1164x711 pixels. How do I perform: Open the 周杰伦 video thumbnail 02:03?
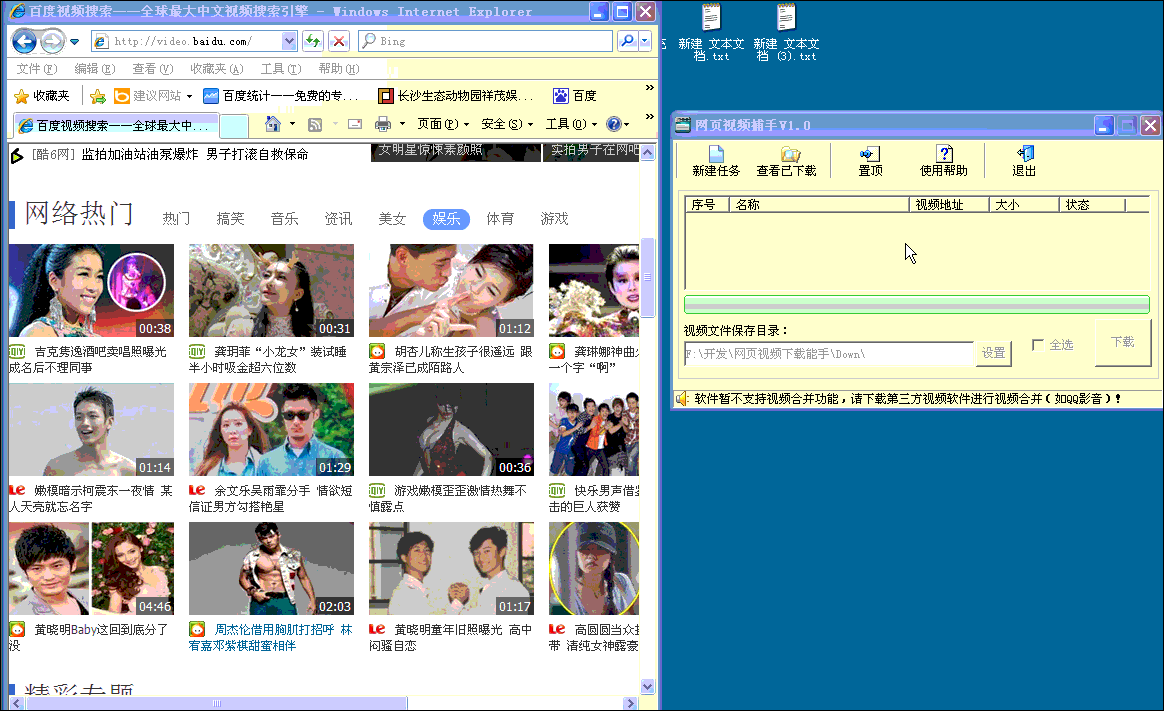(271, 568)
